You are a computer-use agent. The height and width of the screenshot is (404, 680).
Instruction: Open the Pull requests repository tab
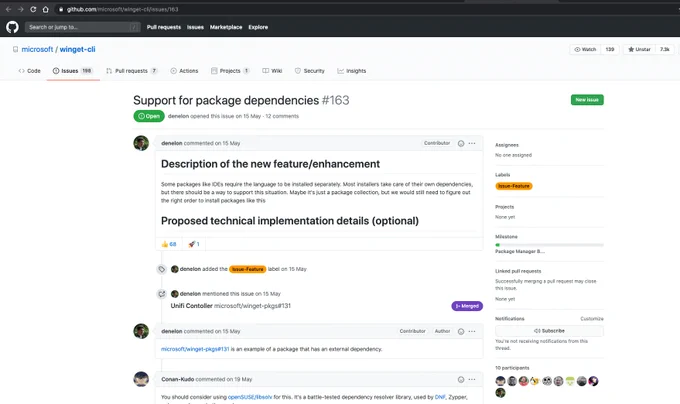click(131, 71)
